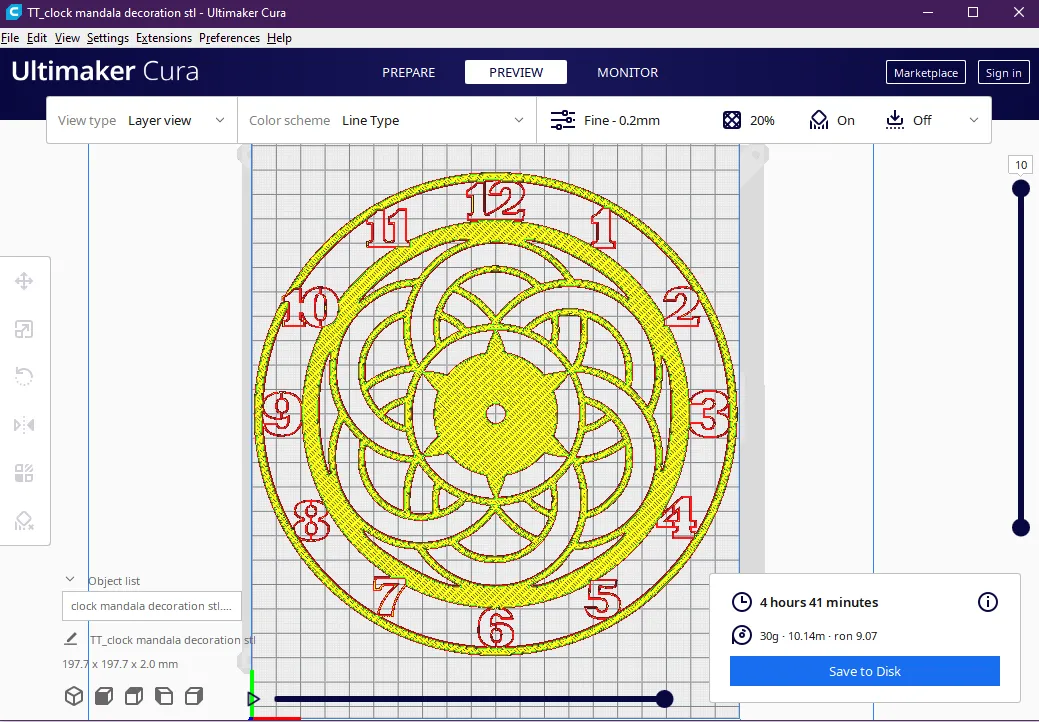The width and height of the screenshot is (1039, 722).
Task: Collapse the Object list panel
Action: click(70, 578)
